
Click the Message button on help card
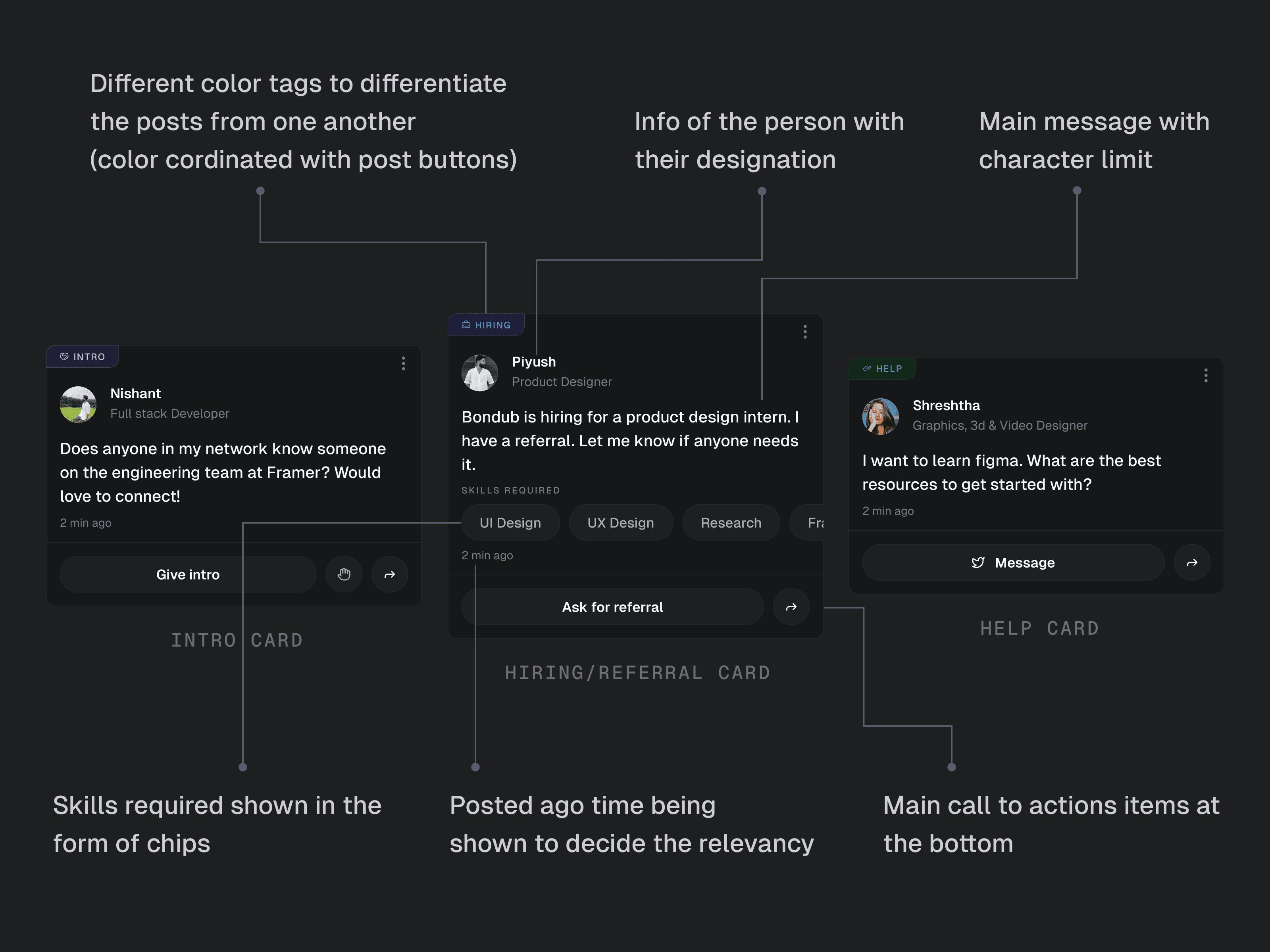point(1013,563)
